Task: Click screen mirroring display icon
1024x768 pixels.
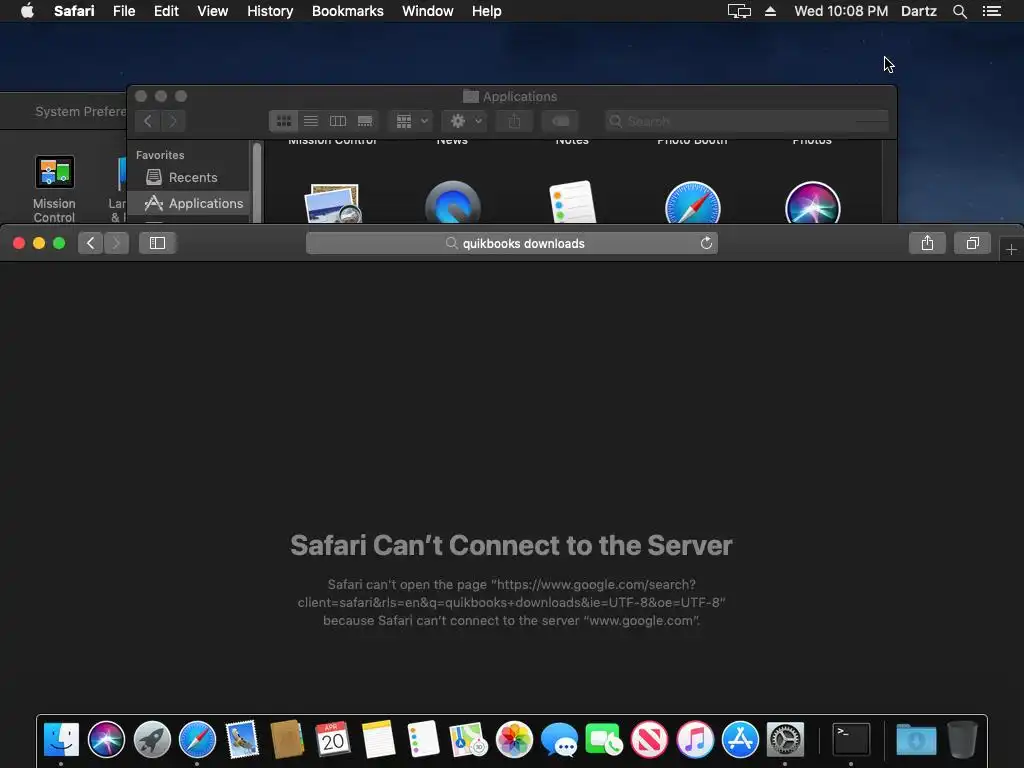Action: pyautogui.click(x=739, y=11)
